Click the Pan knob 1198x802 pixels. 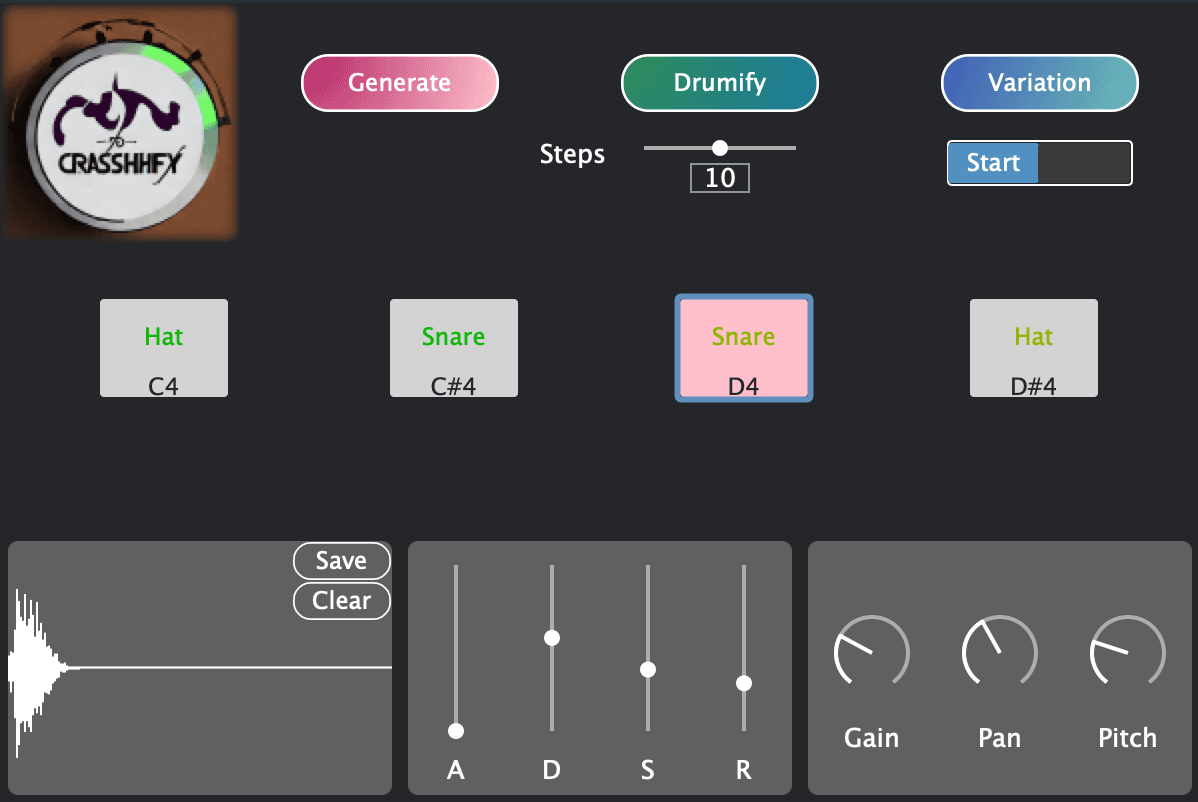[x=999, y=653]
